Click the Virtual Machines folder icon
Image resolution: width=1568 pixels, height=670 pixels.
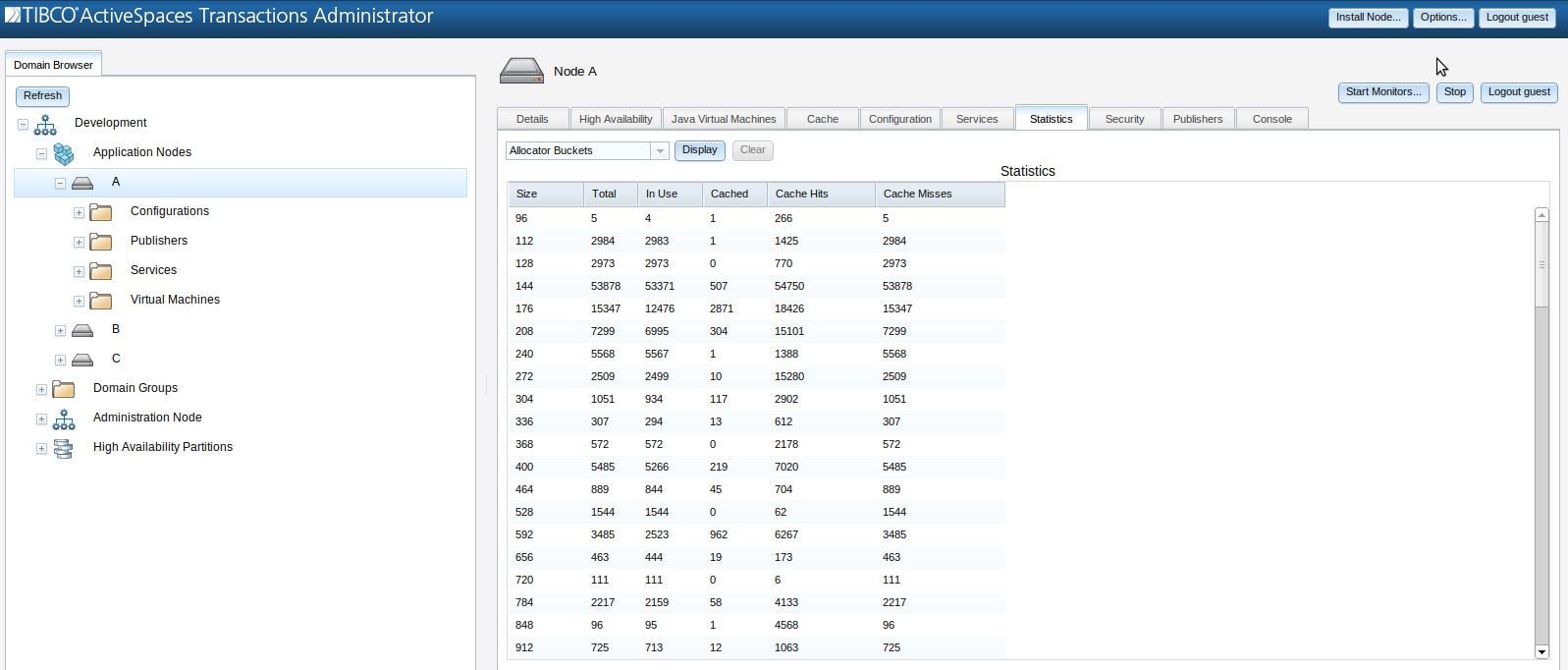point(101,302)
